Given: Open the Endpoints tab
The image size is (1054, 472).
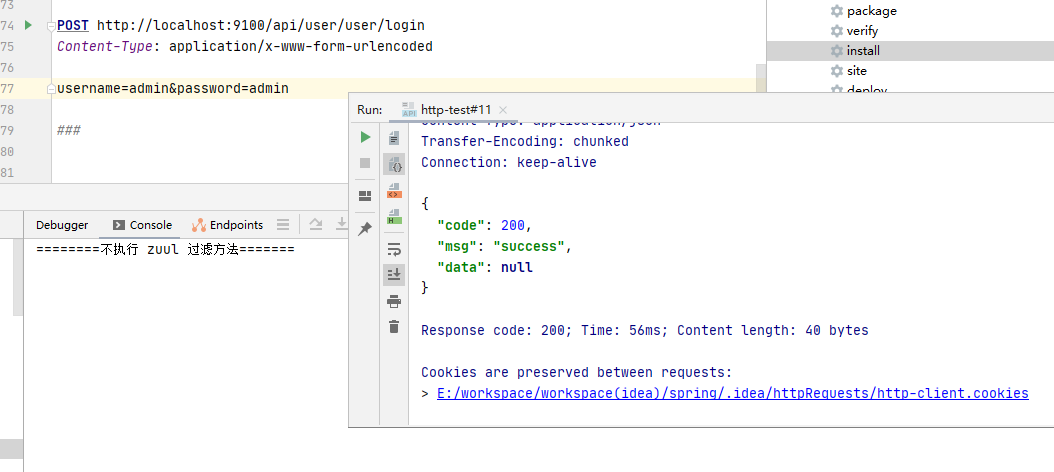Looking at the screenshot, I should [x=228, y=225].
